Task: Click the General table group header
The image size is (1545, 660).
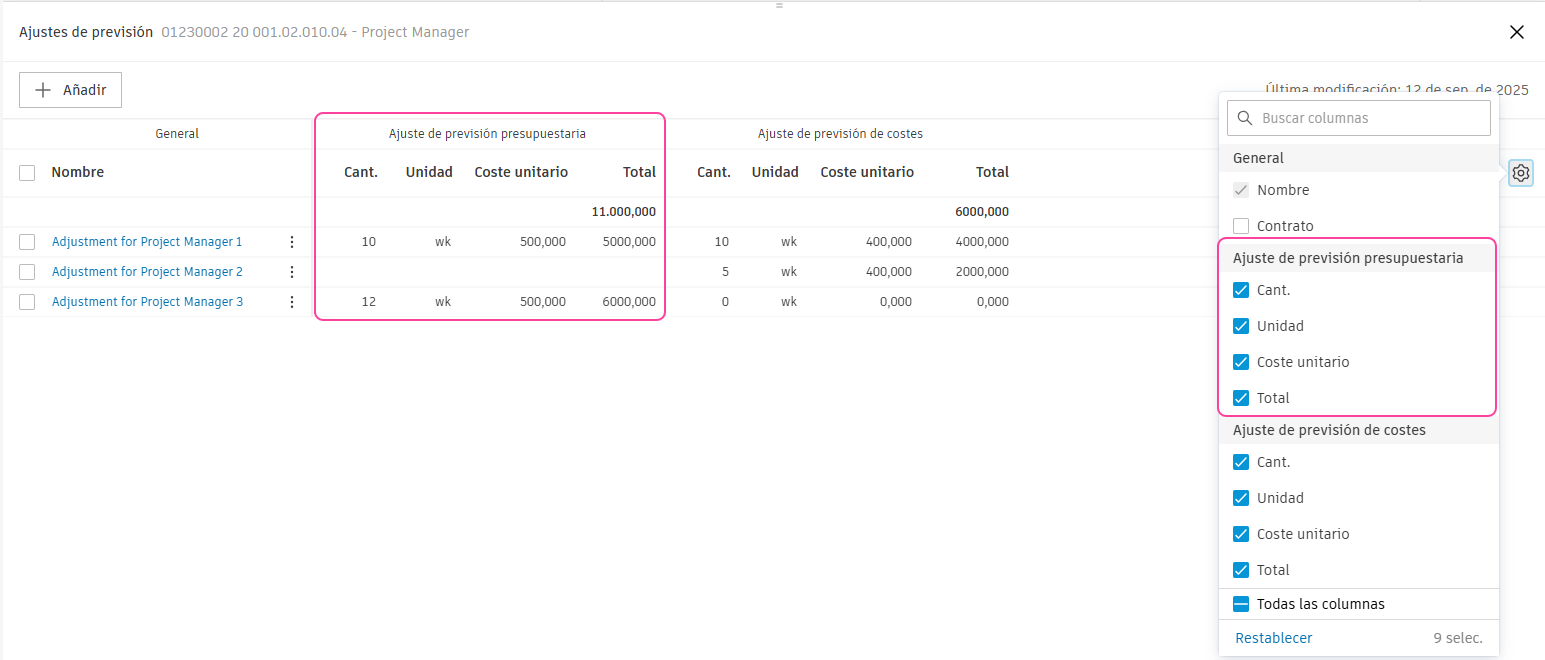Action: pyautogui.click(x=177, y=134)
